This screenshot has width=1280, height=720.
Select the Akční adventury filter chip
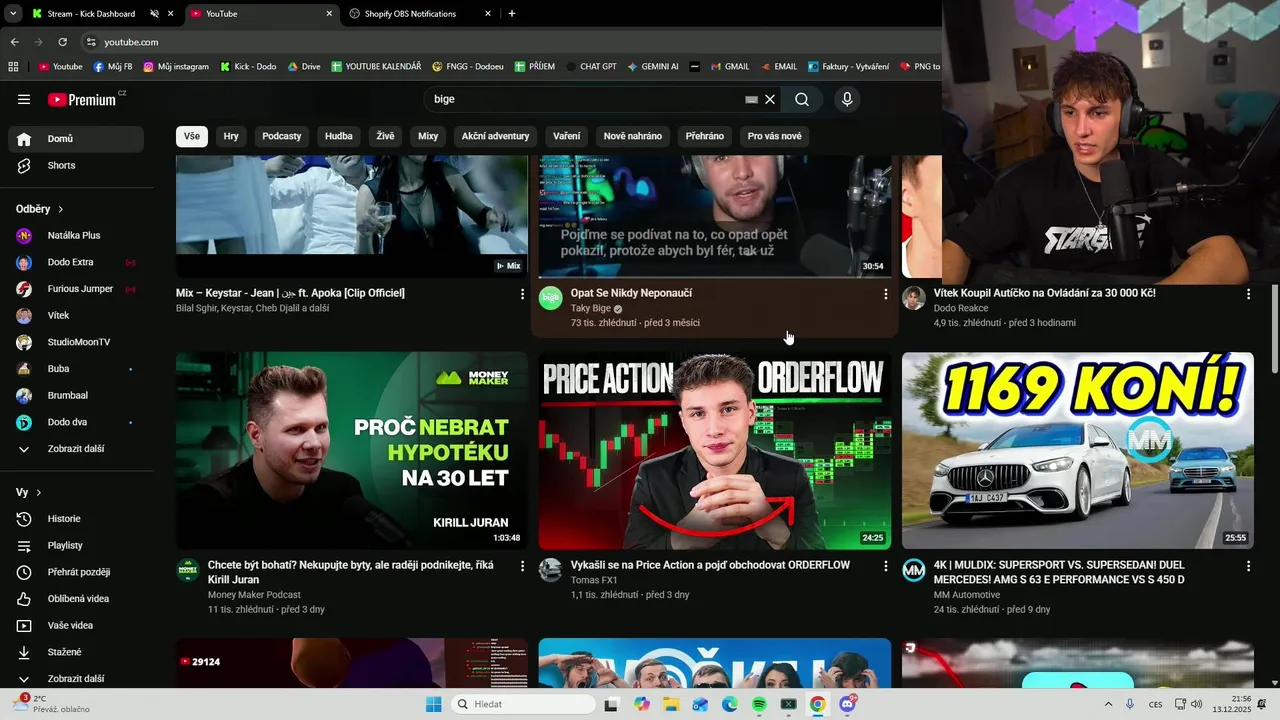(495, 136)
